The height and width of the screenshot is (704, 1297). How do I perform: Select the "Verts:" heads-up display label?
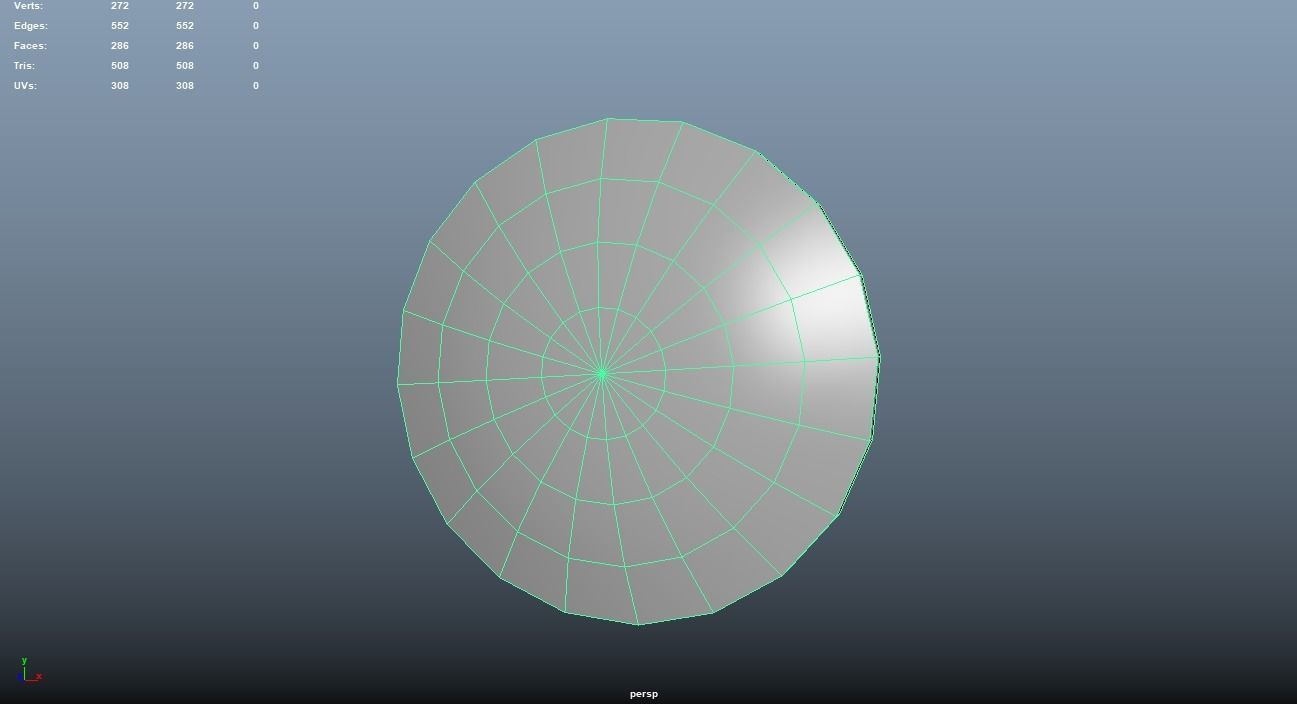click(x=29, y=6)
